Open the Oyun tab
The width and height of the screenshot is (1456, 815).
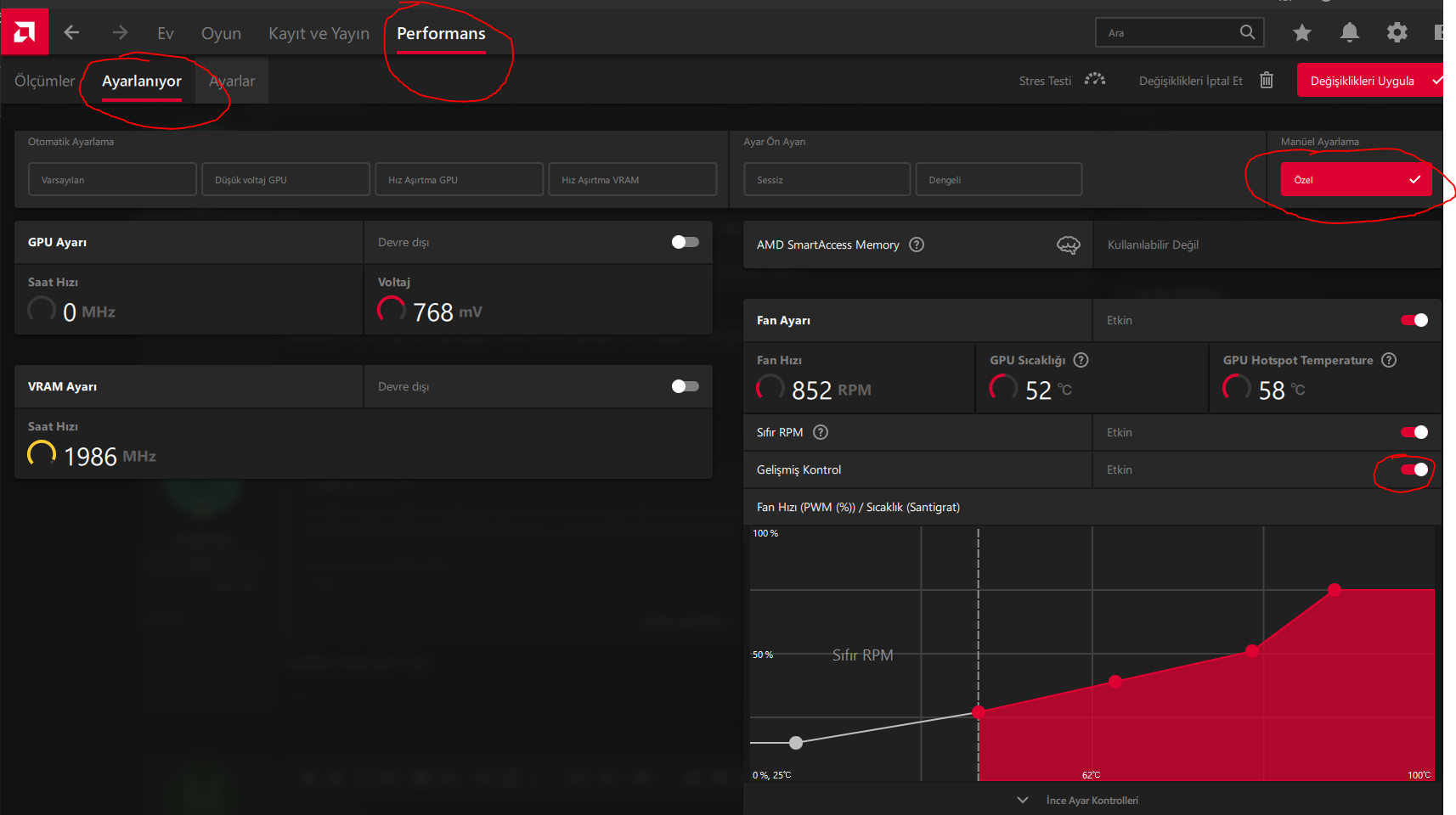tap(221, 33)
